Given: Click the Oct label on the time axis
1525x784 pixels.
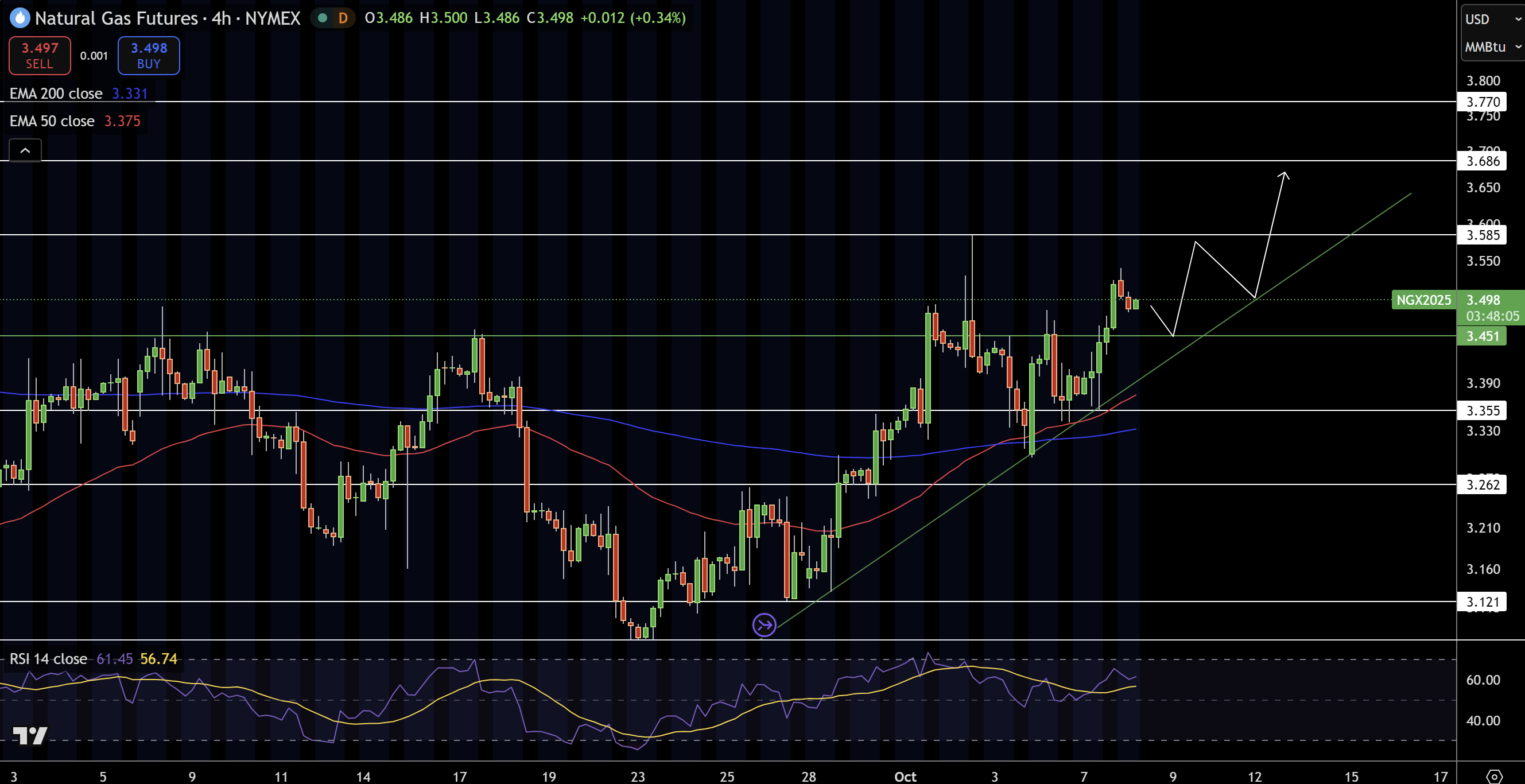Looking at the screenshot, I should 905,777.
